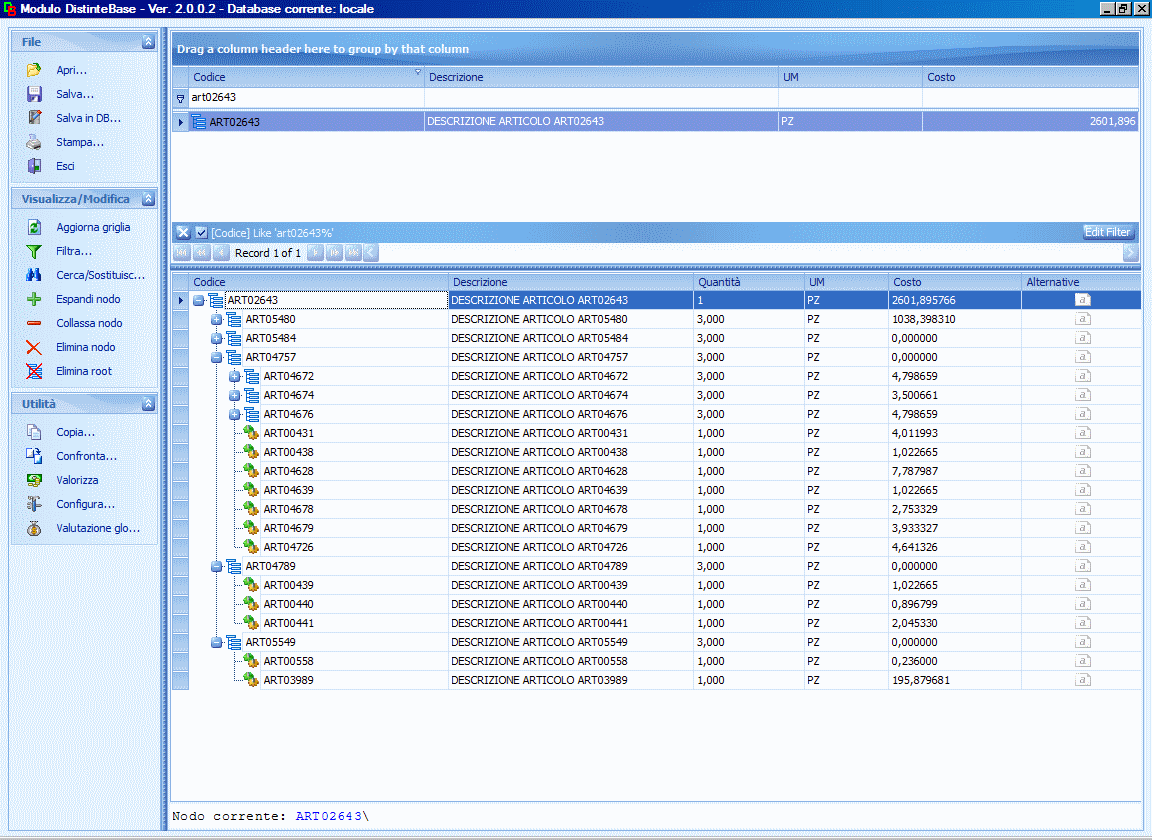Open alternatives icon for row ART03989

[x=1082, y=680]
